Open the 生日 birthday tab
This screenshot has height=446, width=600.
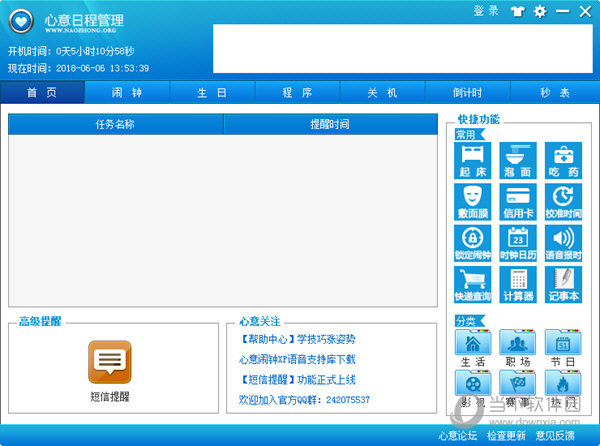212,93
